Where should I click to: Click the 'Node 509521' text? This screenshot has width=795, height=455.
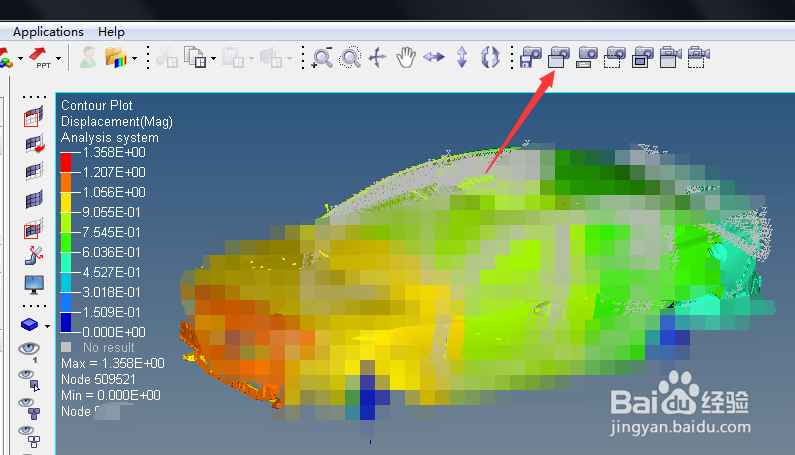98,379
